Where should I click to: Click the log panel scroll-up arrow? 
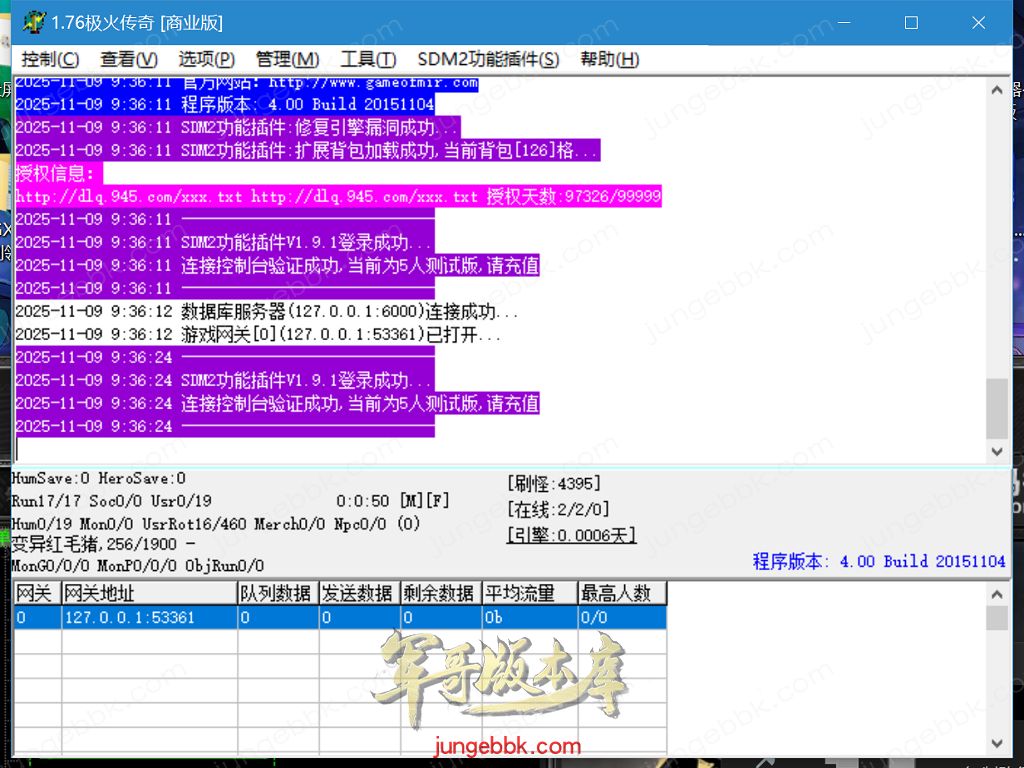(997, 90)
